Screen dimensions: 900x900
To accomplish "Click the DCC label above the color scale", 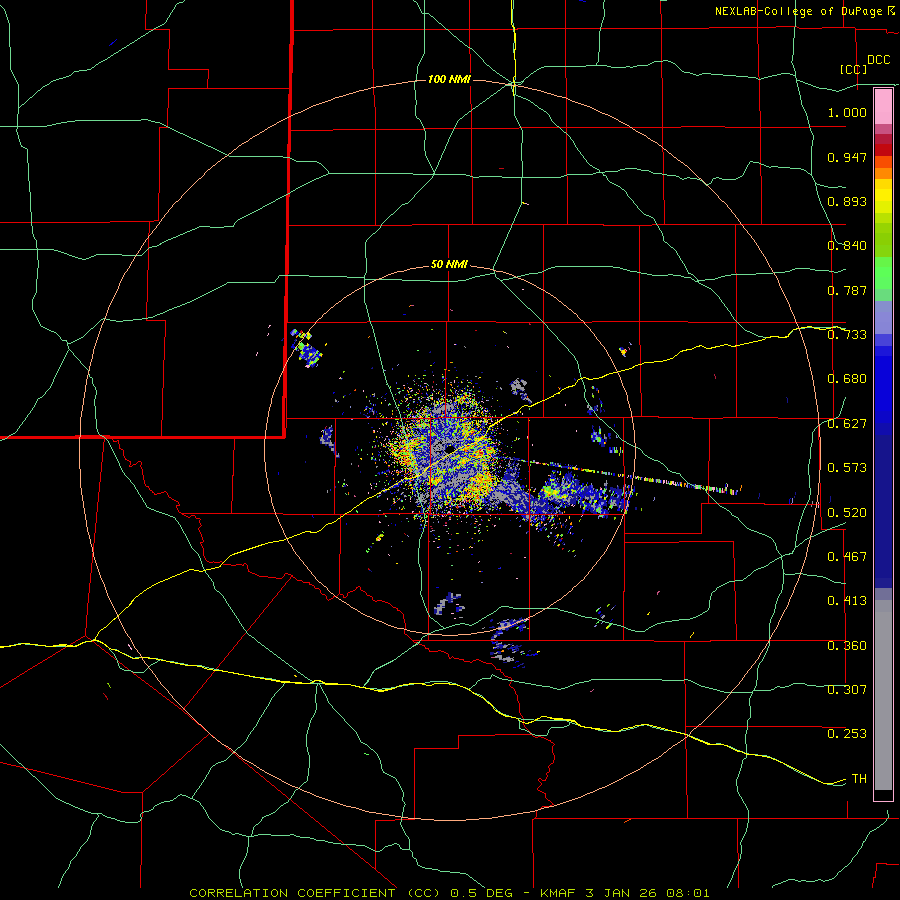I will click(x=878, y=60).
